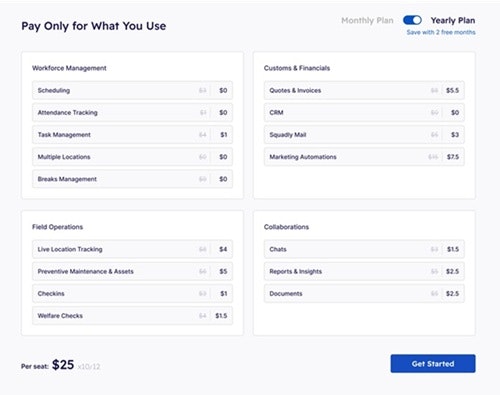The image size is (500, 395).
Task: Click the Get Started button
Action: click(x=433, y=364)
